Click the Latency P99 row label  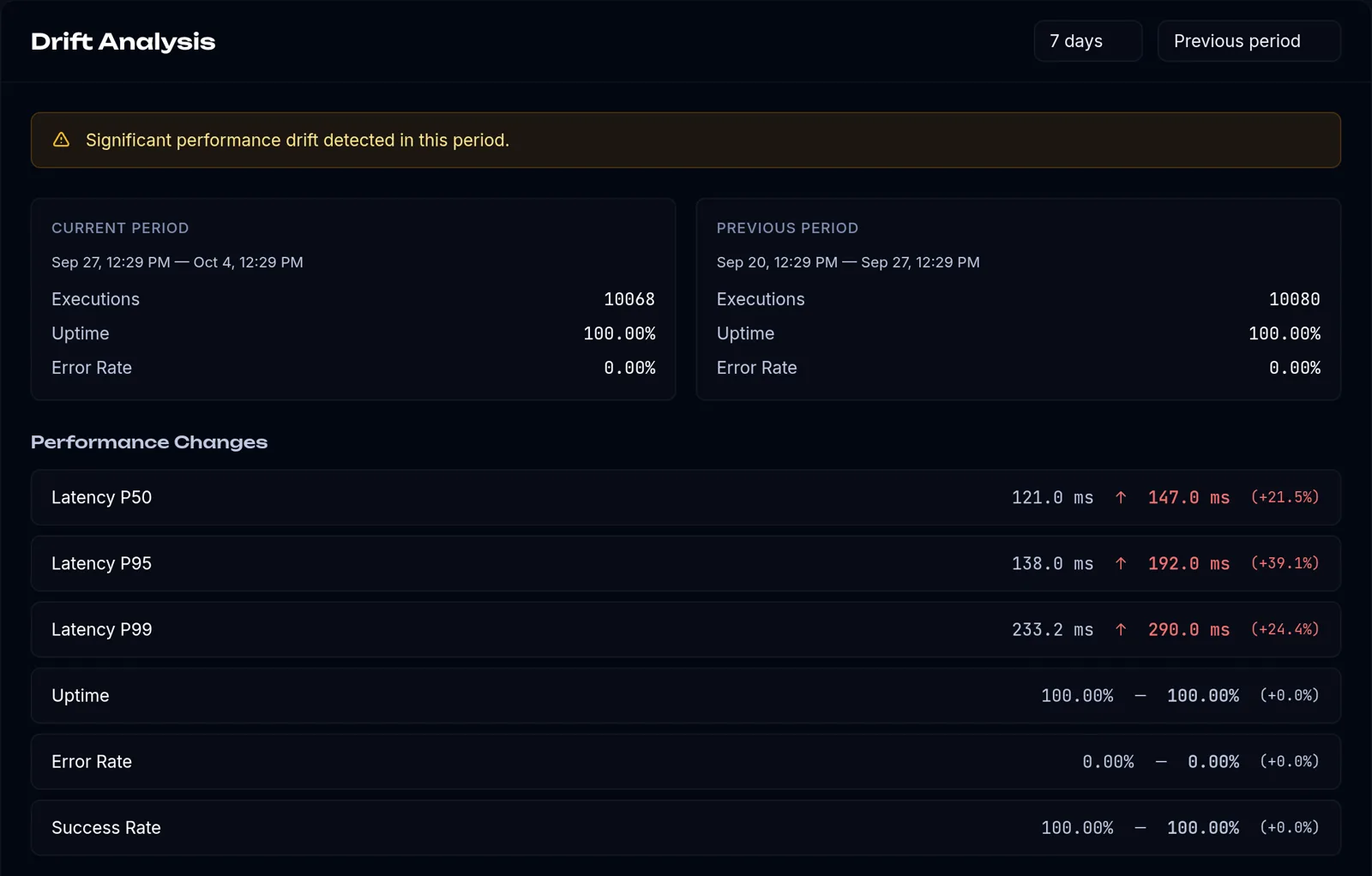pos(101,629)
